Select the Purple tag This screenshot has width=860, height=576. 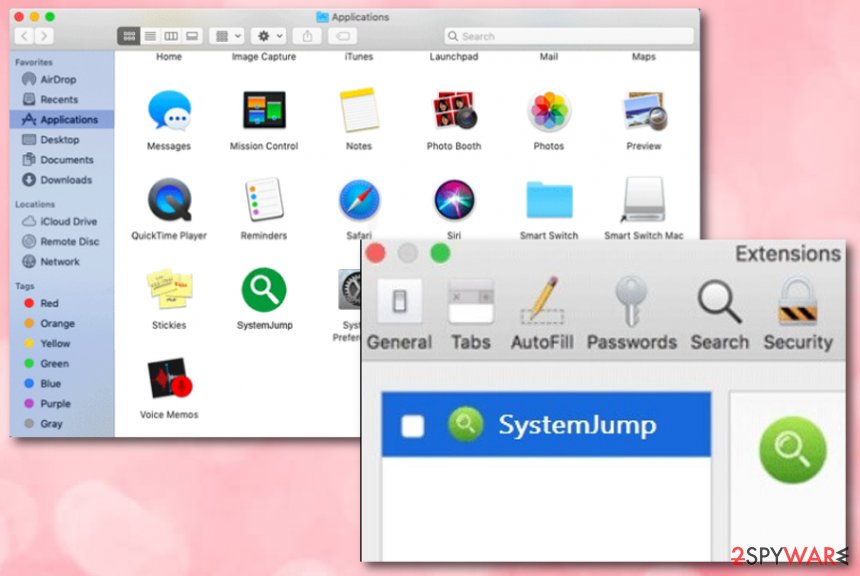(x=61, y=403)
